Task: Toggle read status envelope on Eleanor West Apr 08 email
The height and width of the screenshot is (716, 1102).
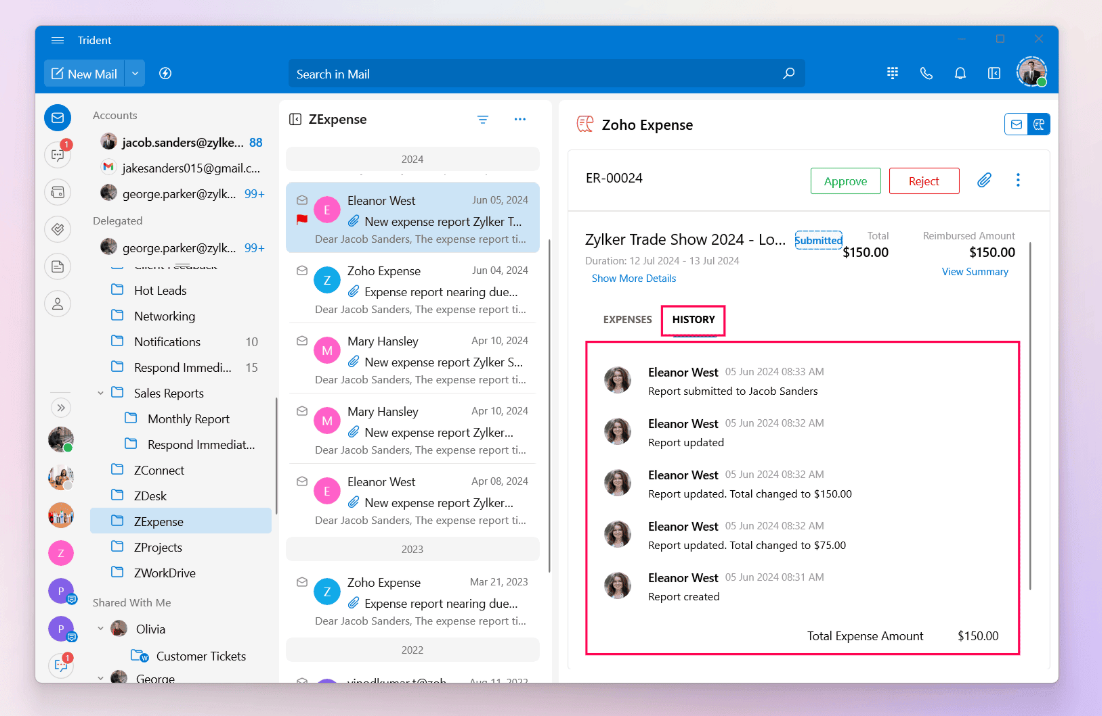Action: pos(302,481)
